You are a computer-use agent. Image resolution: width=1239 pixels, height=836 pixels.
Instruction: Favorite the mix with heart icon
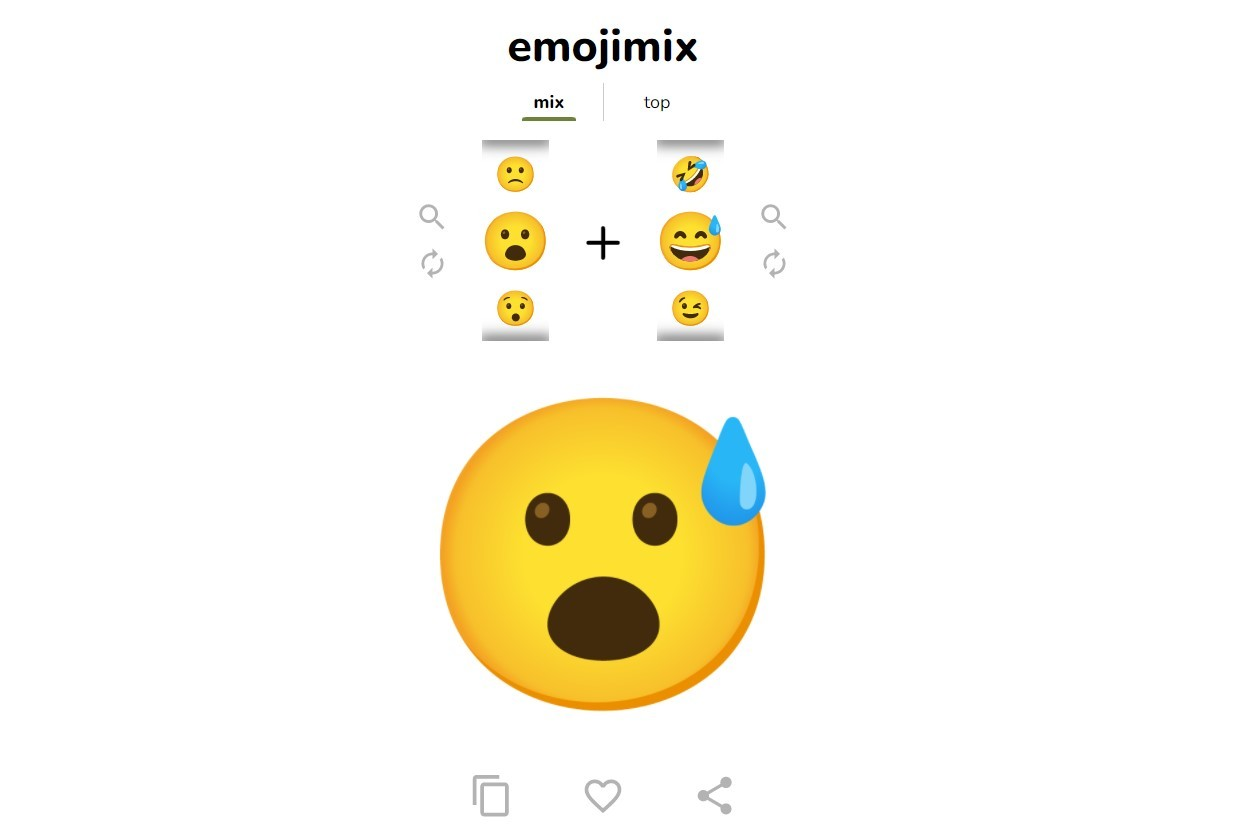(603, 796)
